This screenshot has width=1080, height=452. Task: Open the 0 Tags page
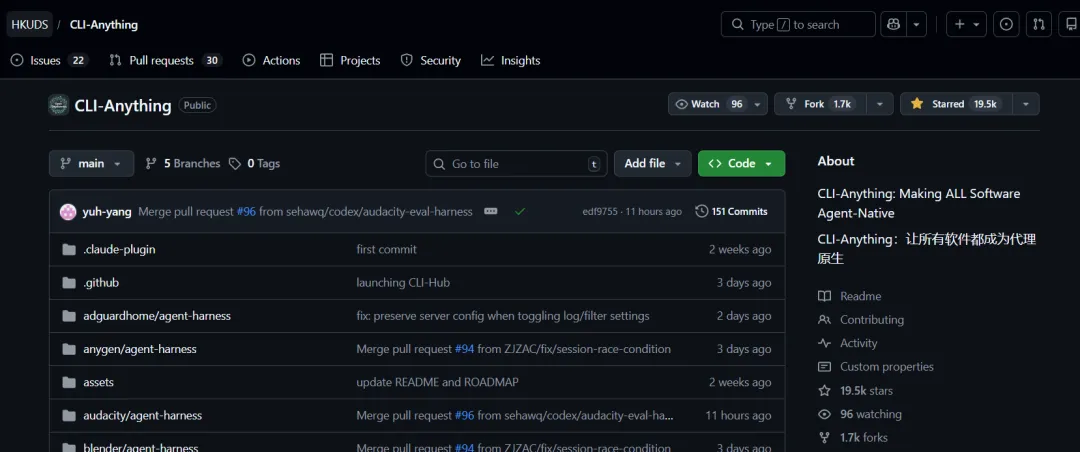pos(255,163)
